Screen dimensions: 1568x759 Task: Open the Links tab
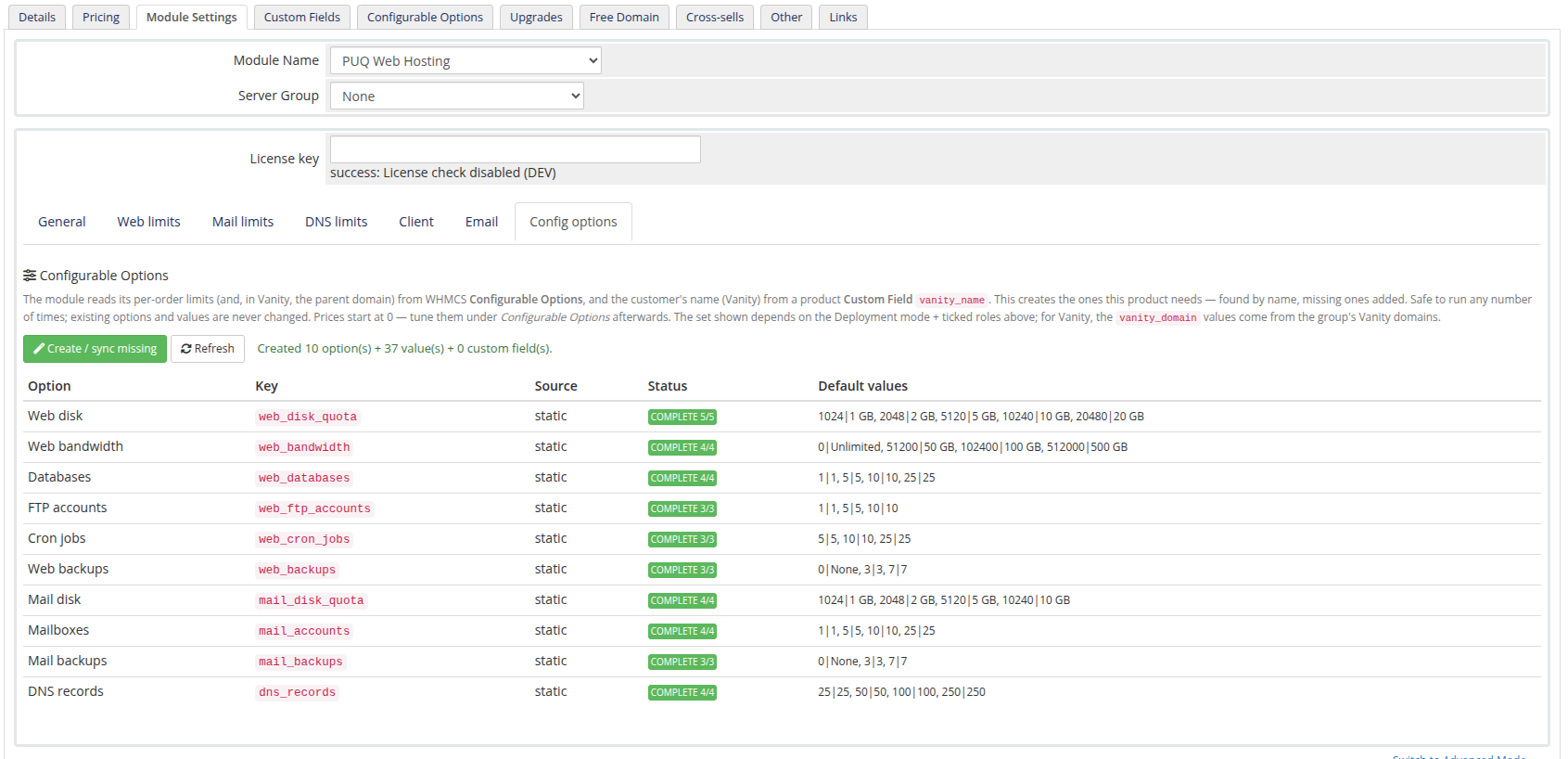pos(844,18)
